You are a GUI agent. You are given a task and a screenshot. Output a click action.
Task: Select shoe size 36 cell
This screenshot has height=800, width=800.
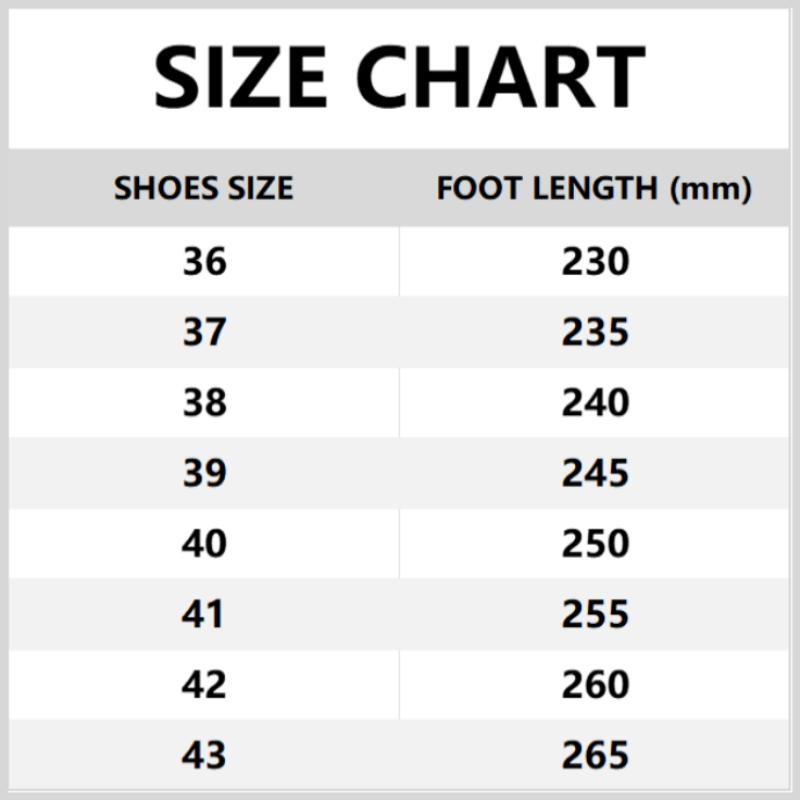coord(204,262)
